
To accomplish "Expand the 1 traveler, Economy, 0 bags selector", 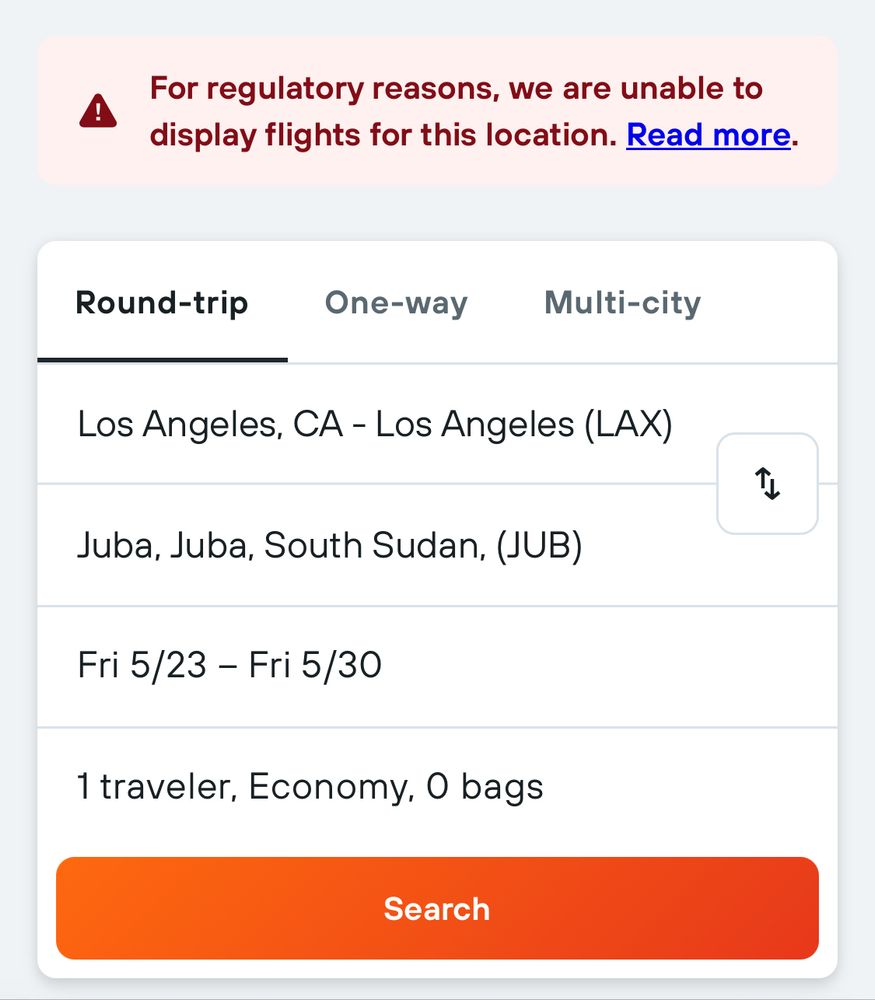I will [x=438, y=786].
